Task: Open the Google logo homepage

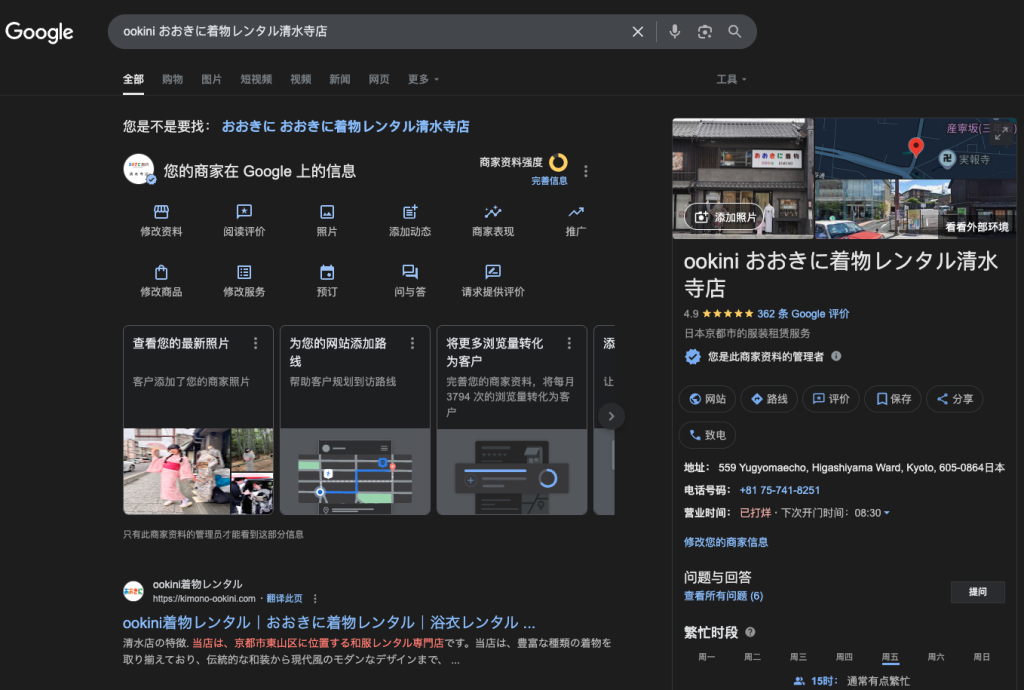Action: (39, 31)
